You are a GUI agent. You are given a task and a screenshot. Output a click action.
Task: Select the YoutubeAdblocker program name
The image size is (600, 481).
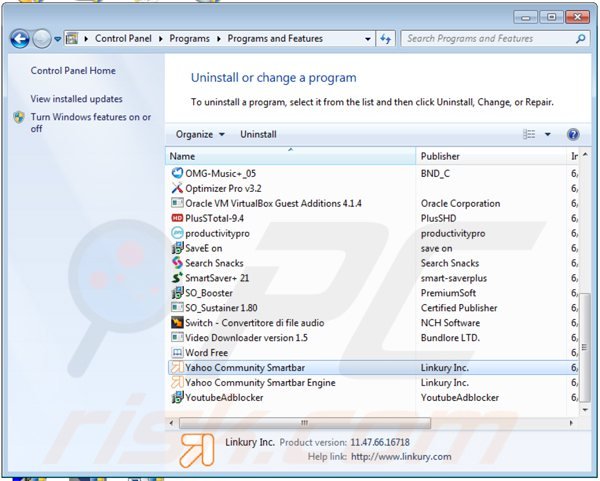[x=224, y=398]
